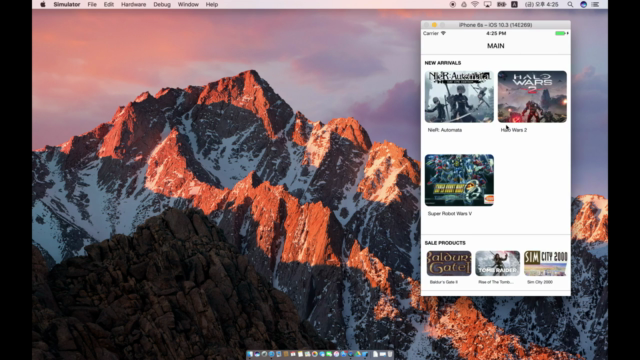Open Google Drive from the Dock
This screenshot has height=360, width=640.
(358, 354)
